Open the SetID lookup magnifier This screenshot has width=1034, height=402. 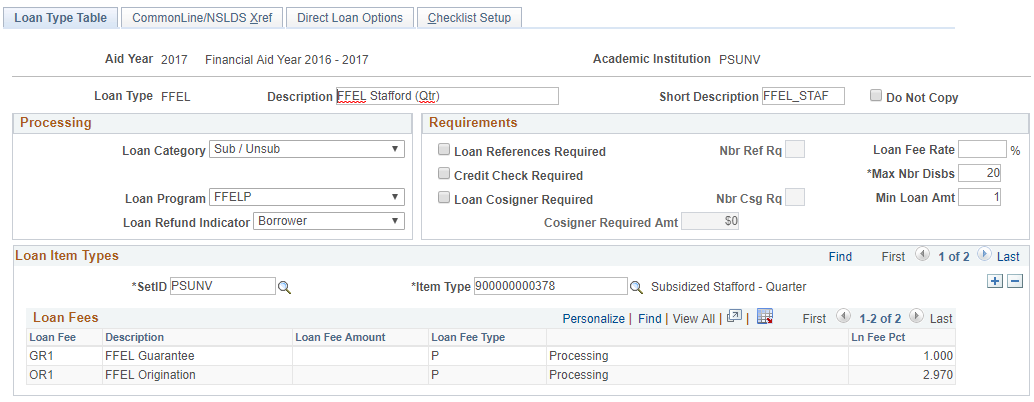[x=284, y=287]
